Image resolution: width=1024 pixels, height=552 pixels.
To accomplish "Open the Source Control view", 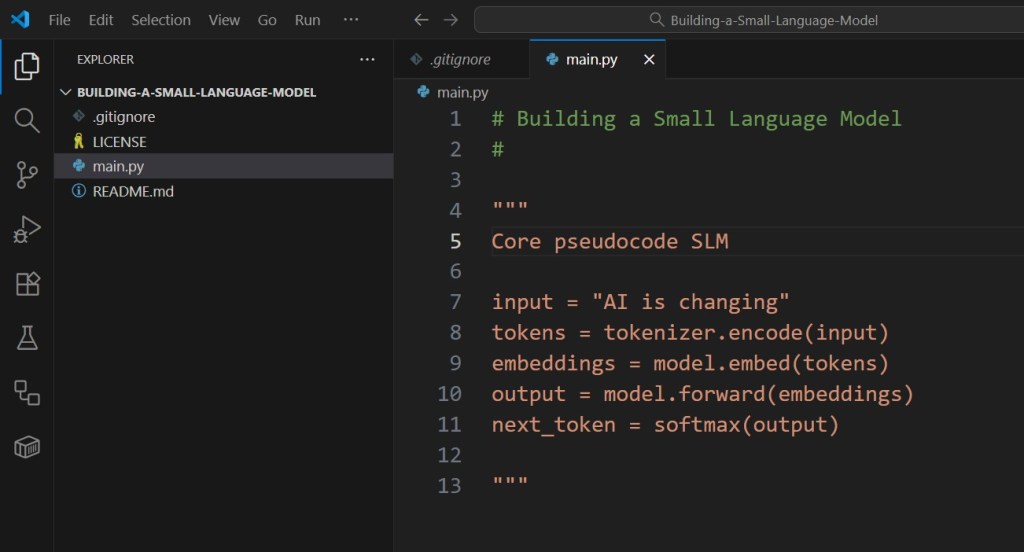I will pos(27,175).
